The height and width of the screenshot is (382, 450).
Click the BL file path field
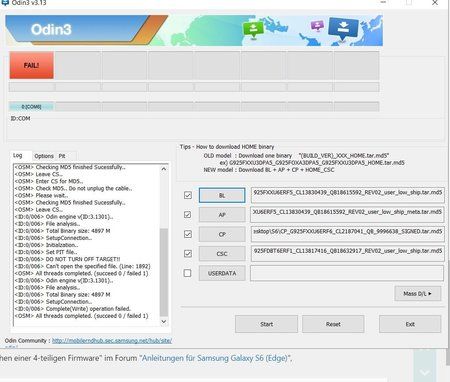pyautogui.click(x=347, y=195)
